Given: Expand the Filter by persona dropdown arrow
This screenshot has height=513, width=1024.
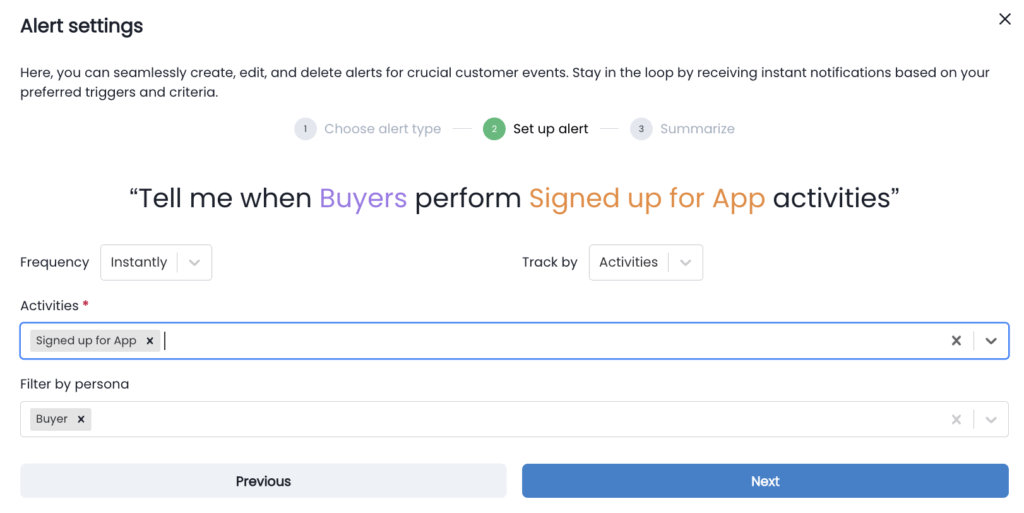Looking at the screenshot, I should click(991, 420).
